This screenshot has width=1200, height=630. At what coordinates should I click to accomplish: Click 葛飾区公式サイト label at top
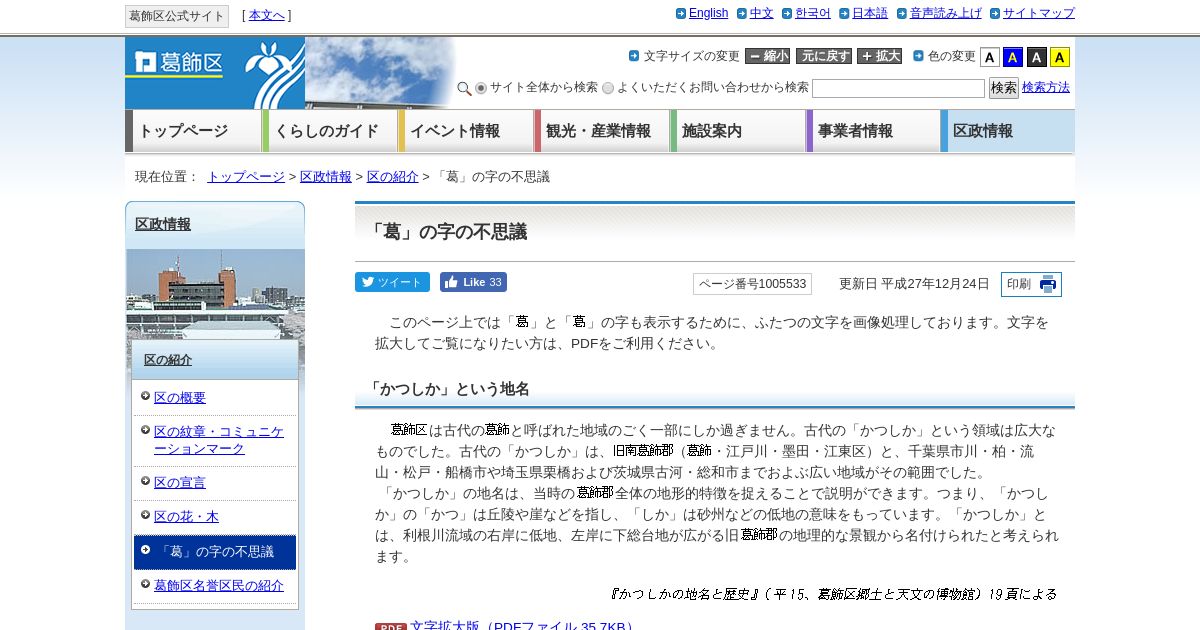point(177,16)
